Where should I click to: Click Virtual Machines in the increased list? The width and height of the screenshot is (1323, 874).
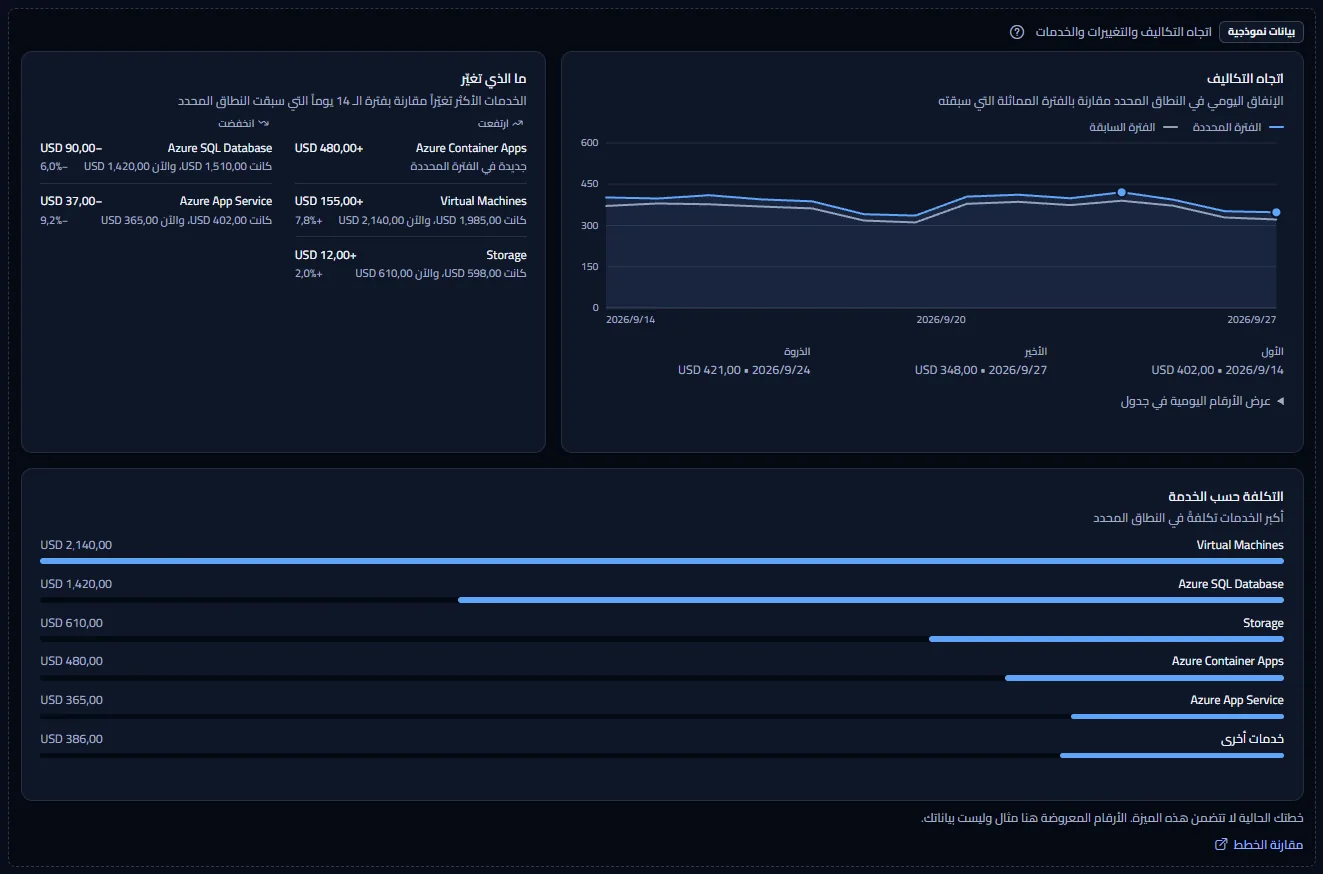pyautogui.click(x=483, y=201)
